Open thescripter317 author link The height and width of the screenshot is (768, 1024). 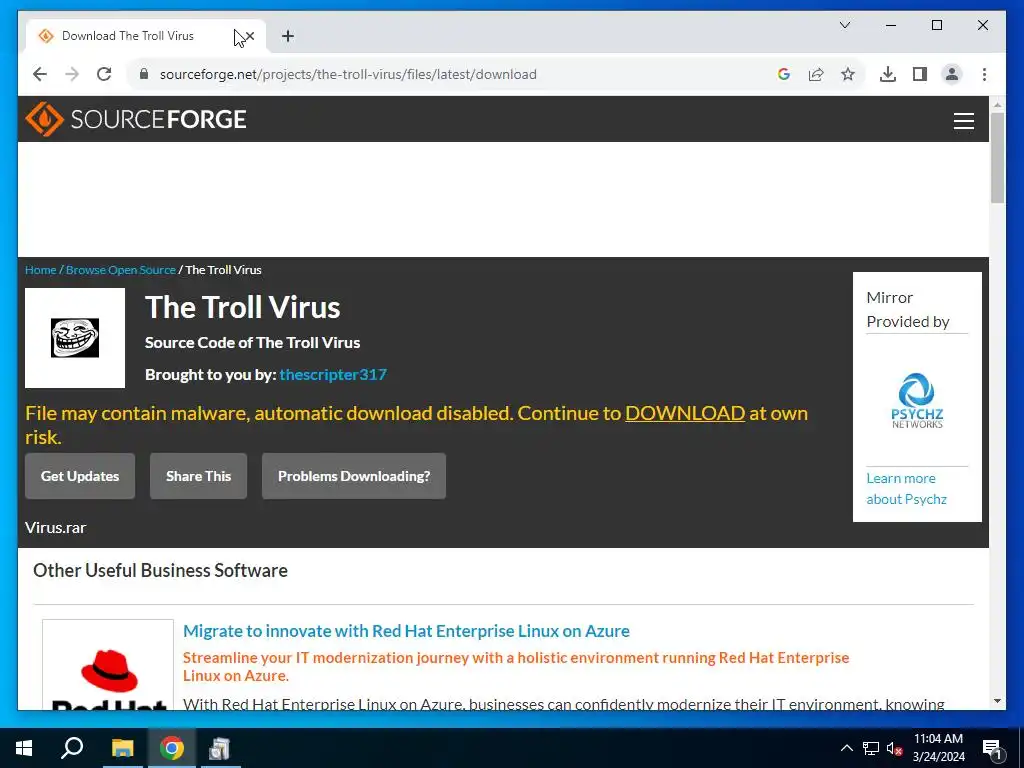(x=333, y=374)
